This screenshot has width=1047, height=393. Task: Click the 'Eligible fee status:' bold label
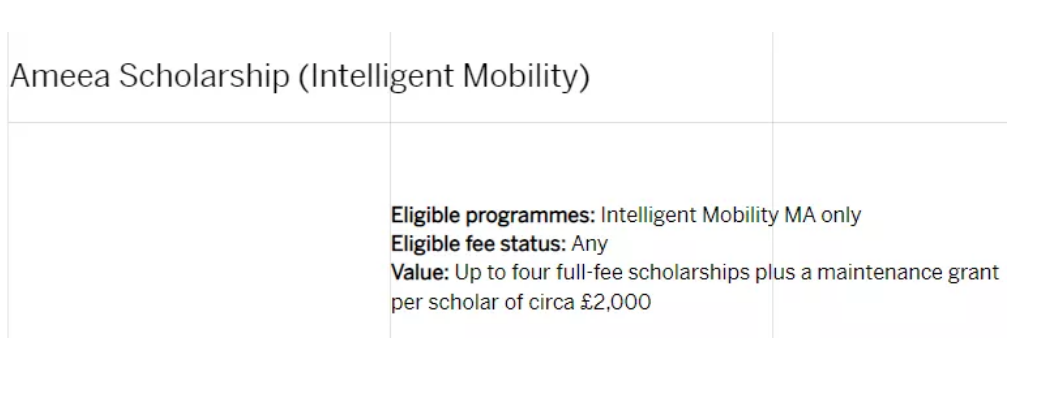(478, 244)
